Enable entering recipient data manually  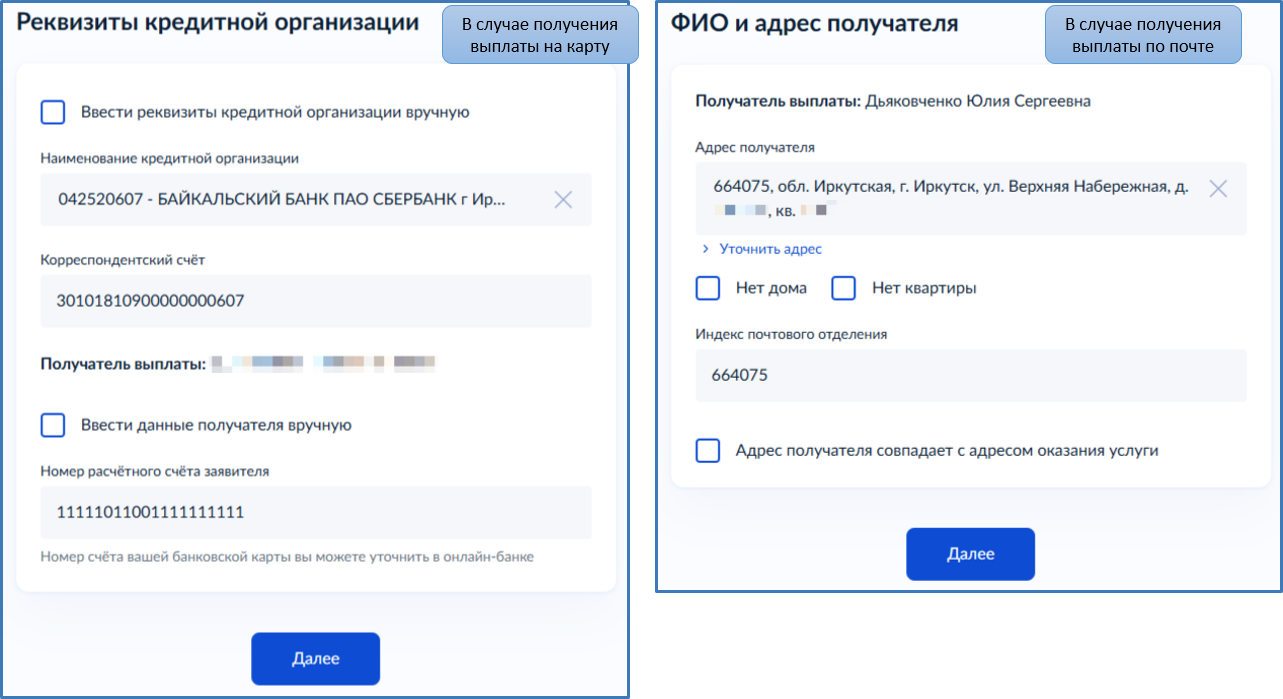point(53,425)
